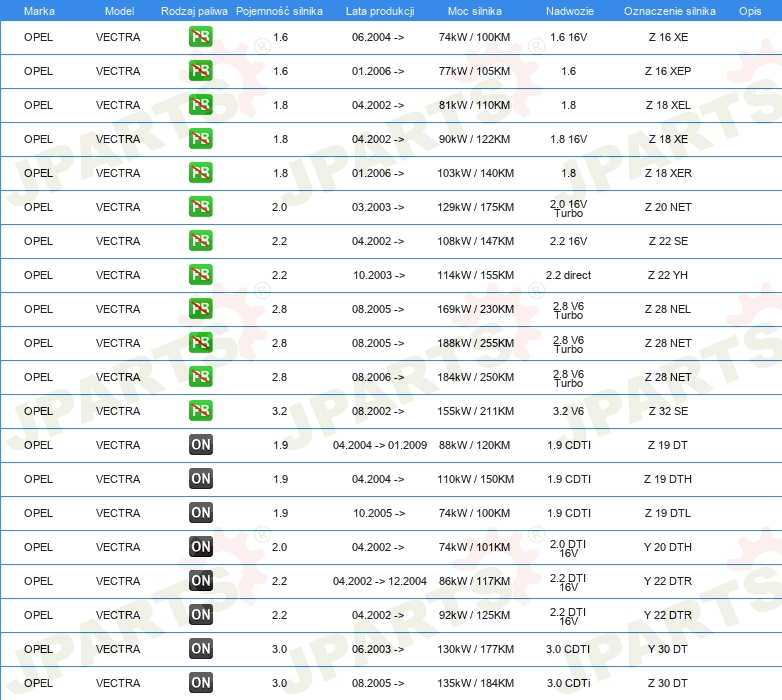Click petrol fuel icon in Z 18 XEL row
The image size is (782, 700).
(x=200, y=105)
